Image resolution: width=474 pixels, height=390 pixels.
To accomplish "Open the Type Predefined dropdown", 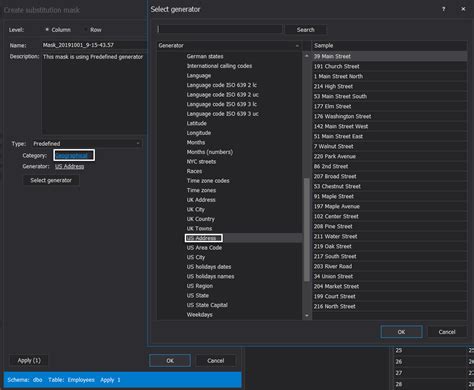I will [87, 144].
